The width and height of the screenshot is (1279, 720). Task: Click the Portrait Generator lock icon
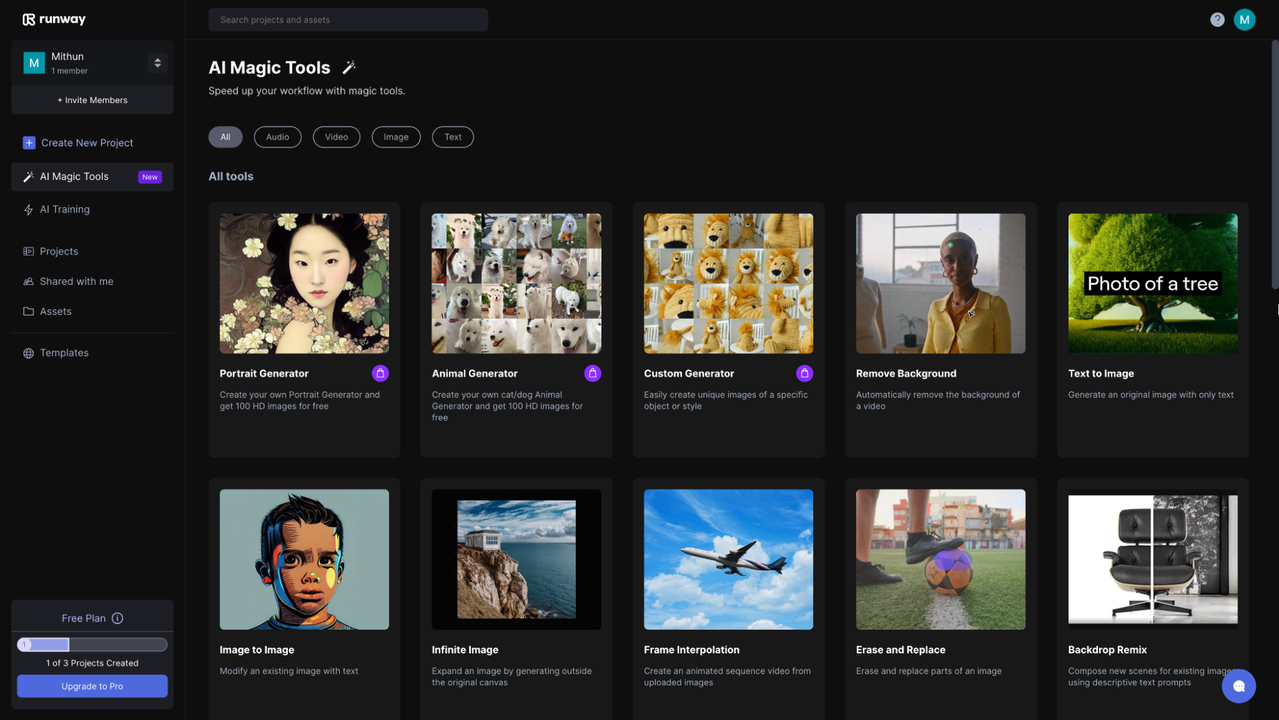380,373
